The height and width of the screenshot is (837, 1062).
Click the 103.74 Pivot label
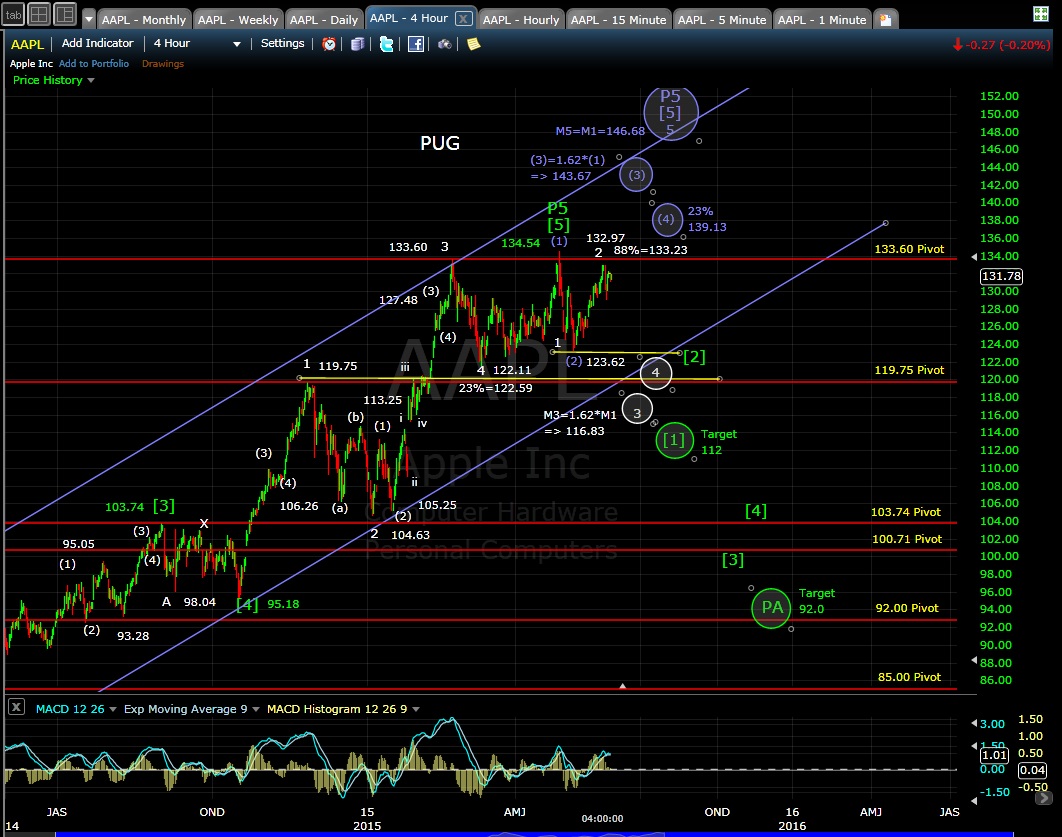click(x=906, y=512)
